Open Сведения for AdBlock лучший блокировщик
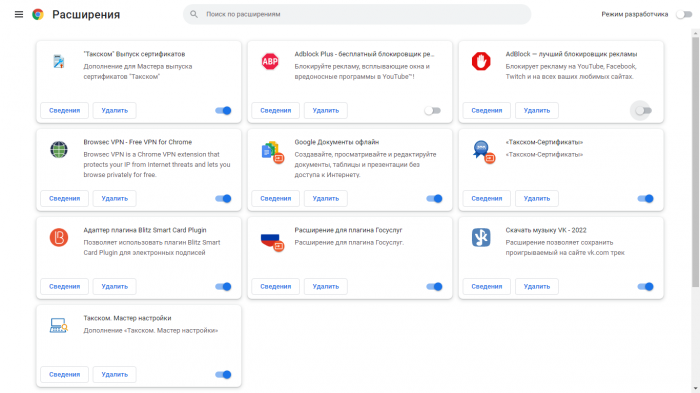 (x=487, y=110)
